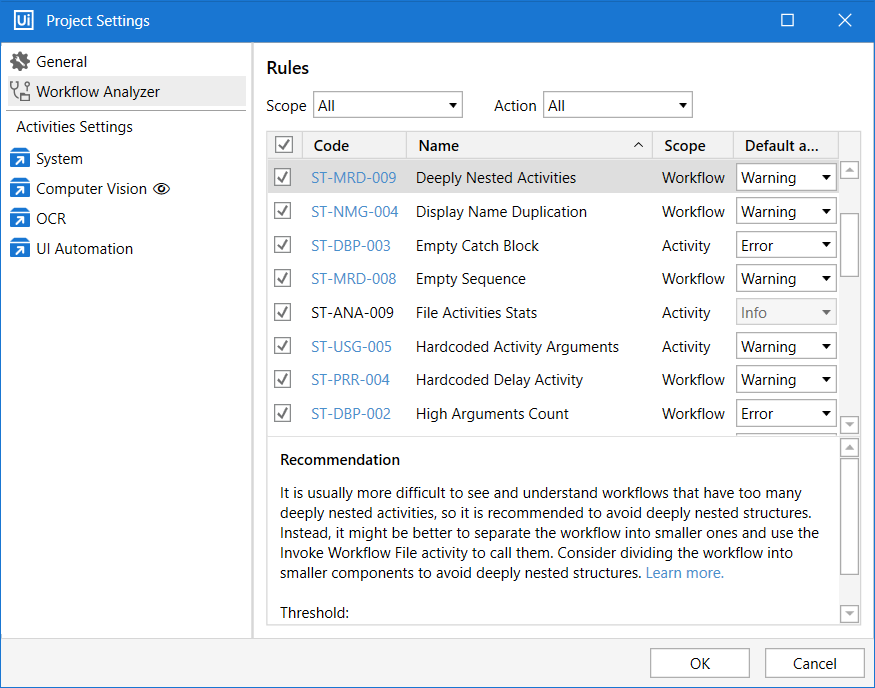The image size is (875, 688).
Task: Open the Scope filter dropdown
Action: [x=388, y=104]
